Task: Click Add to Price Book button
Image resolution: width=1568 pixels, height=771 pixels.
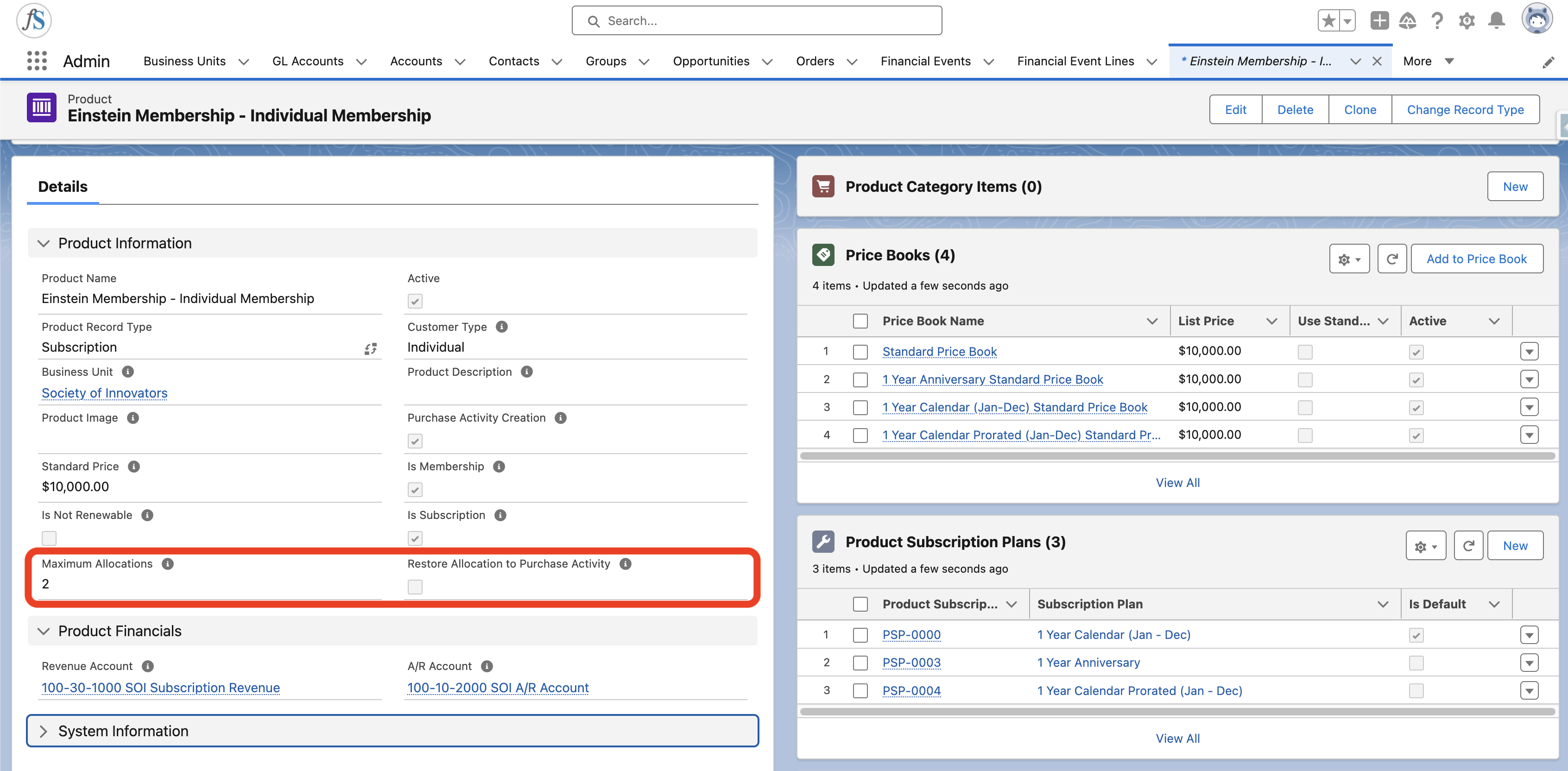Action: [x=1477, y=259]
